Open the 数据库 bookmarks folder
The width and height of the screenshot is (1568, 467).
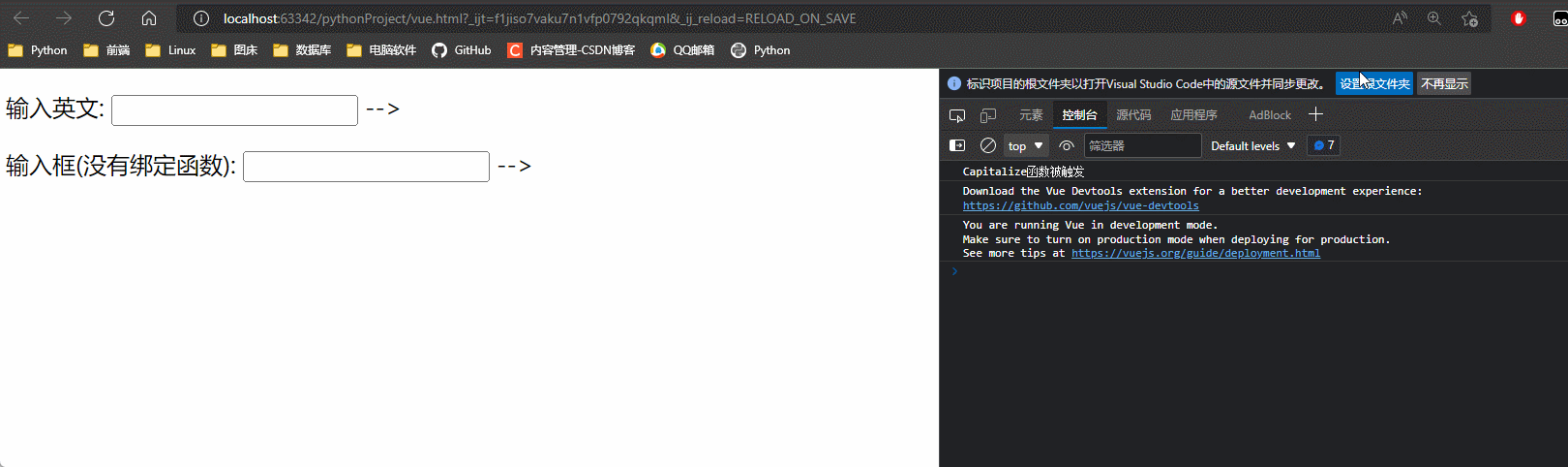point(302,50)
